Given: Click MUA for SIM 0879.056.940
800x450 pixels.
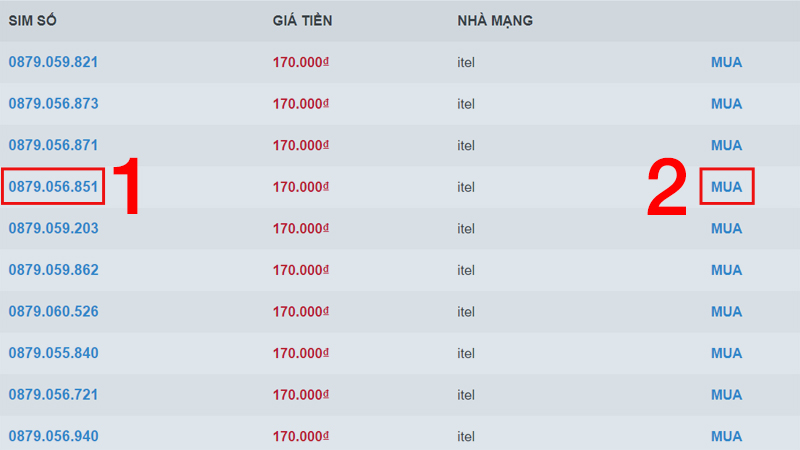Looking at the screenshot, I should pos(727,436).
